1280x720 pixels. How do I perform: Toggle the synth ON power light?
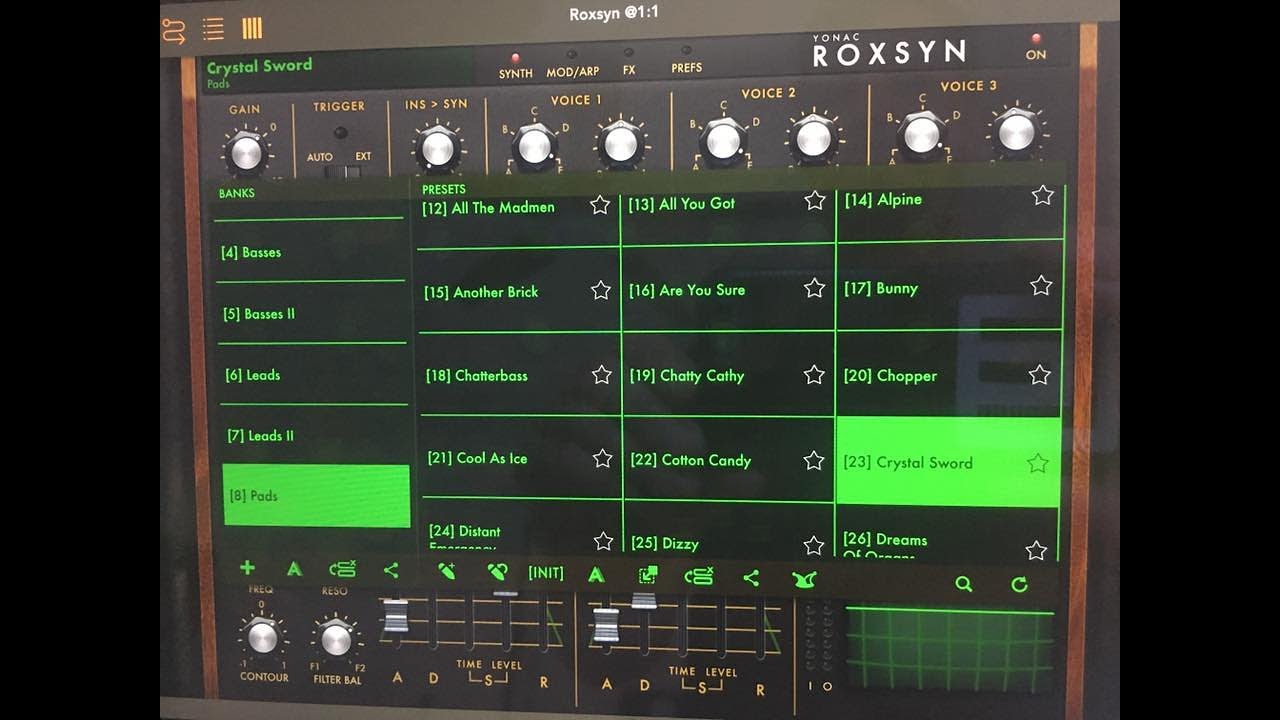pos(1035,40)
